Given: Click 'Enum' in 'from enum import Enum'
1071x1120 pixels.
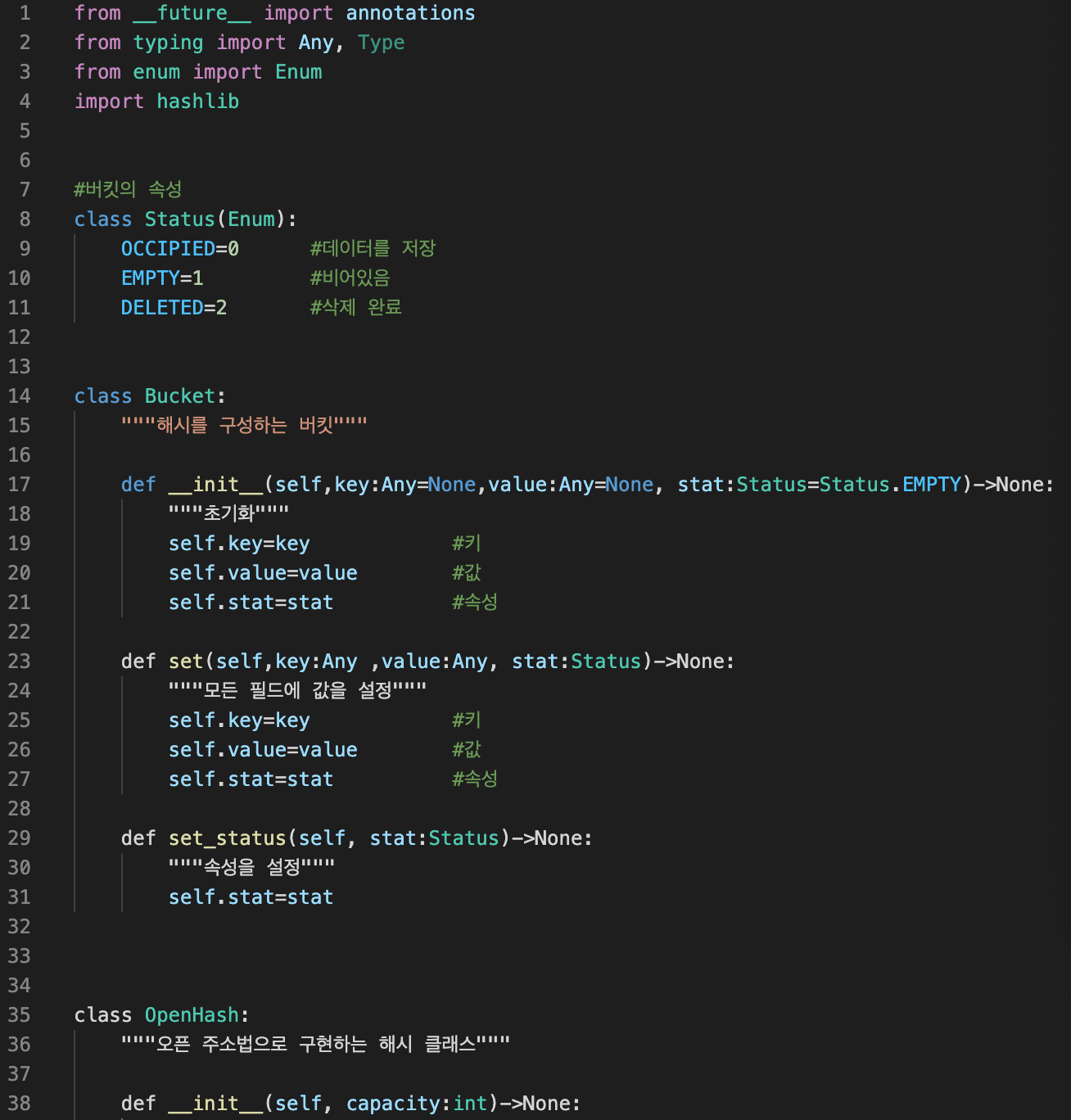Looking at the screenshot, I should 298,72.
